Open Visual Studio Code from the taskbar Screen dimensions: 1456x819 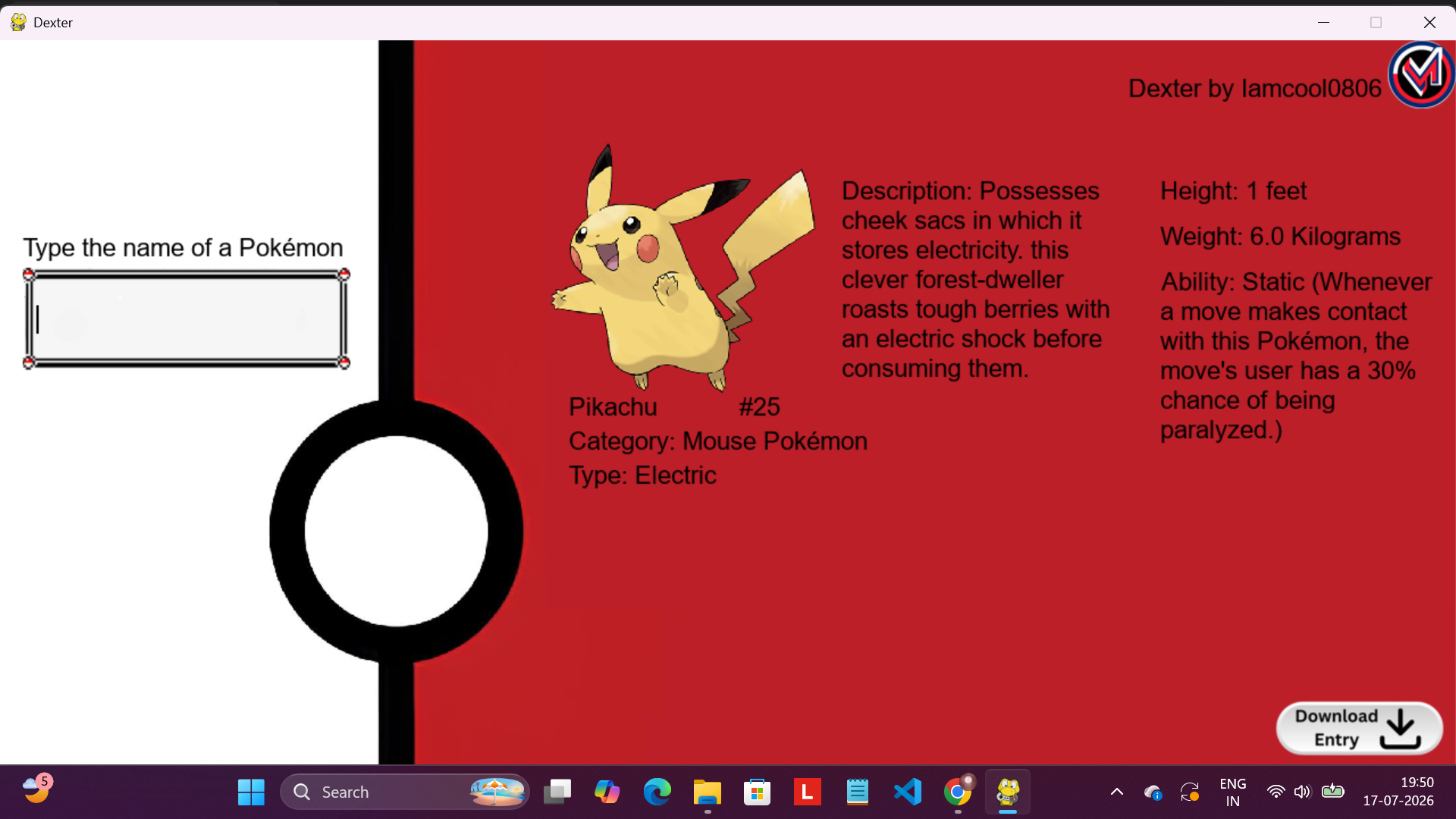tap(908, 792)
